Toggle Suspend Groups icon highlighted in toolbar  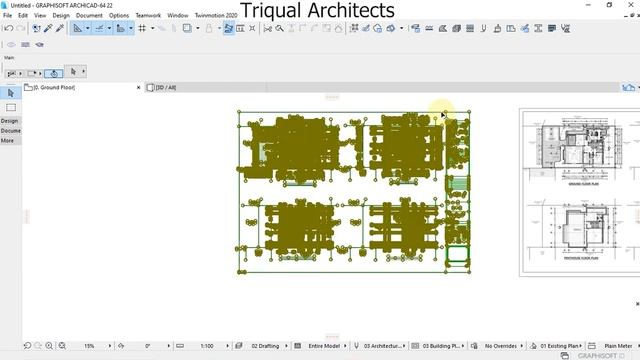tap(229, 28)
